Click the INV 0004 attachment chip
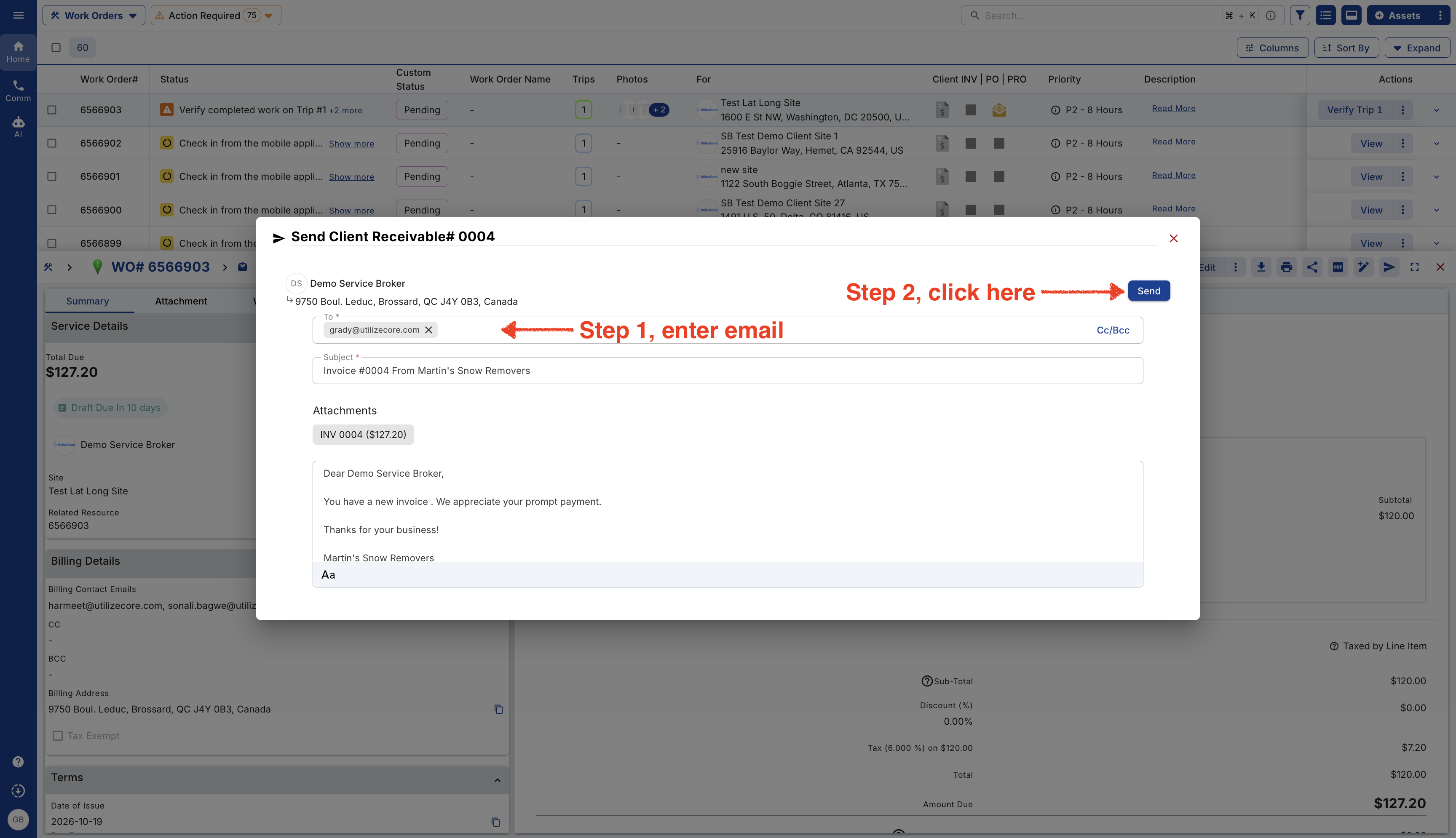 (363, 435)
